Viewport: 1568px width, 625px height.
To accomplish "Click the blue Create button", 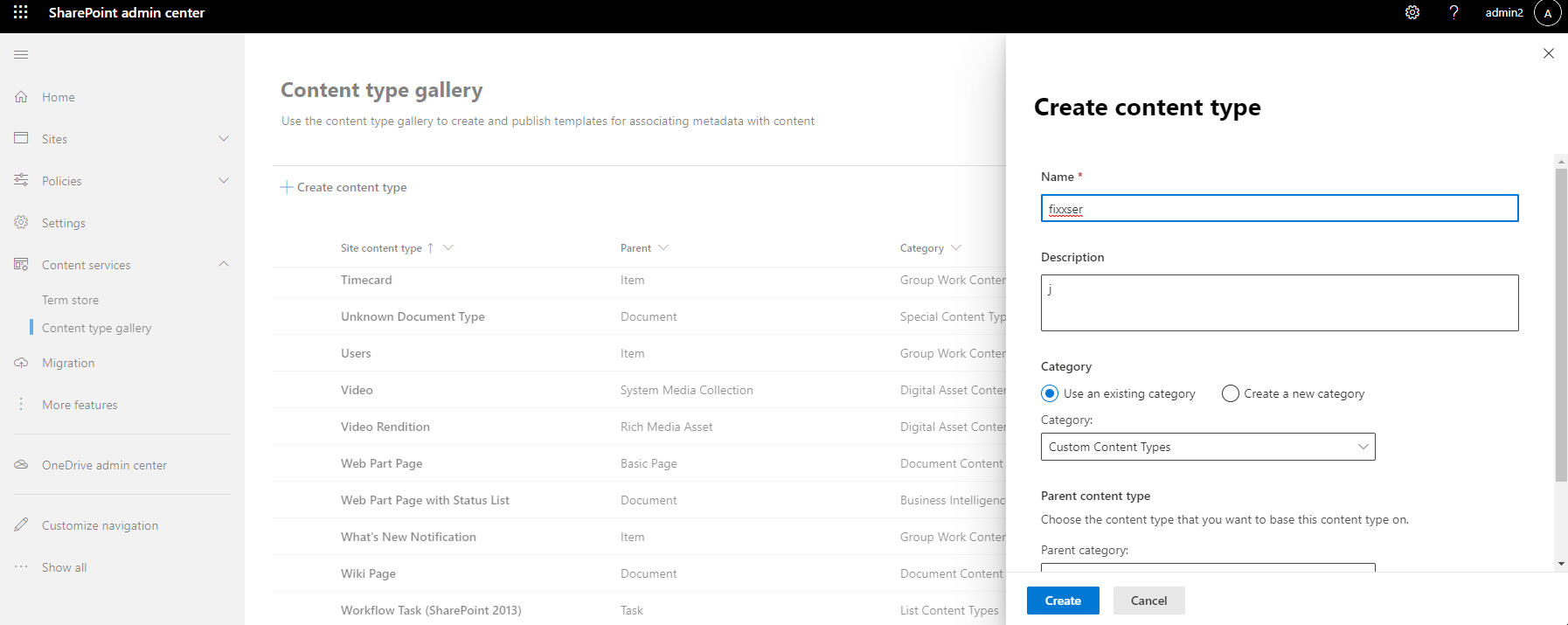I will pyautogui.click(x=1063, y=601).
